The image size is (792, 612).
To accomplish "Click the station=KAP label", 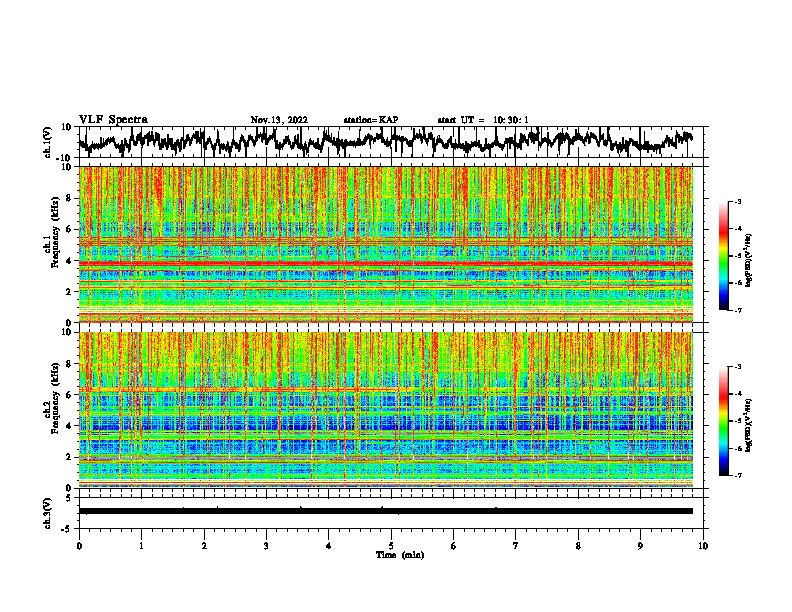I will (x=371, y=120).
